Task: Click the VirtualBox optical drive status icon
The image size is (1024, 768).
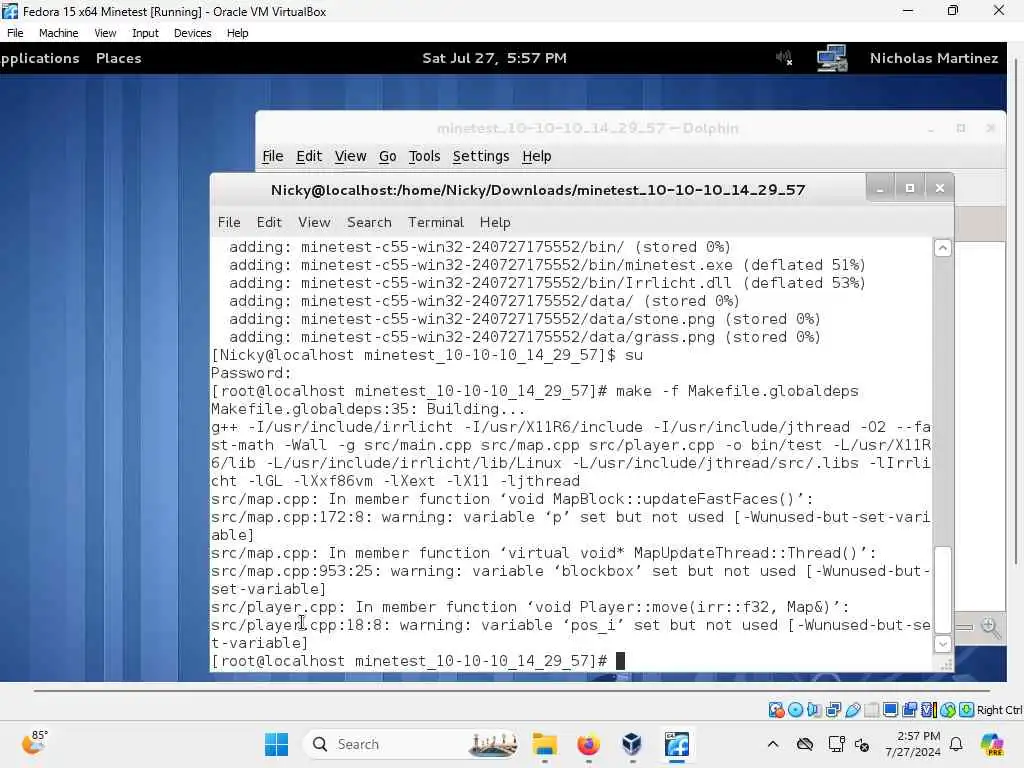Action: [795, 710]
